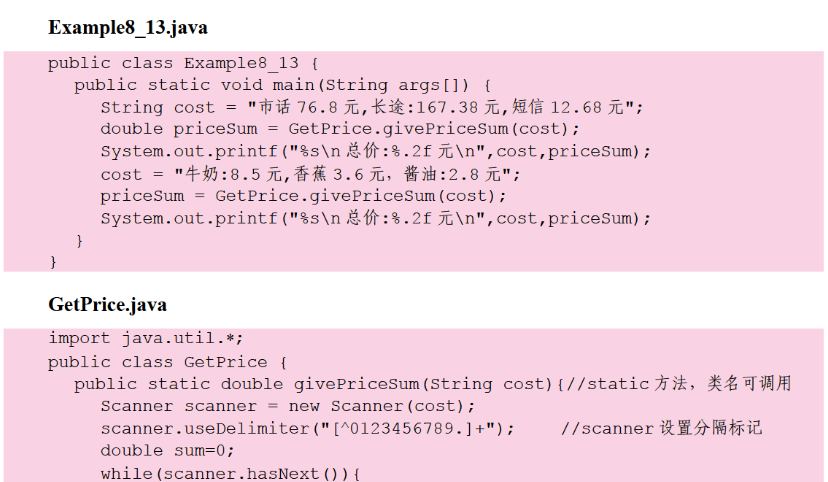Click the 'while(scanner.hasNext())' line
This screenshot has height=482, width=828.
[x=230, y=473]
